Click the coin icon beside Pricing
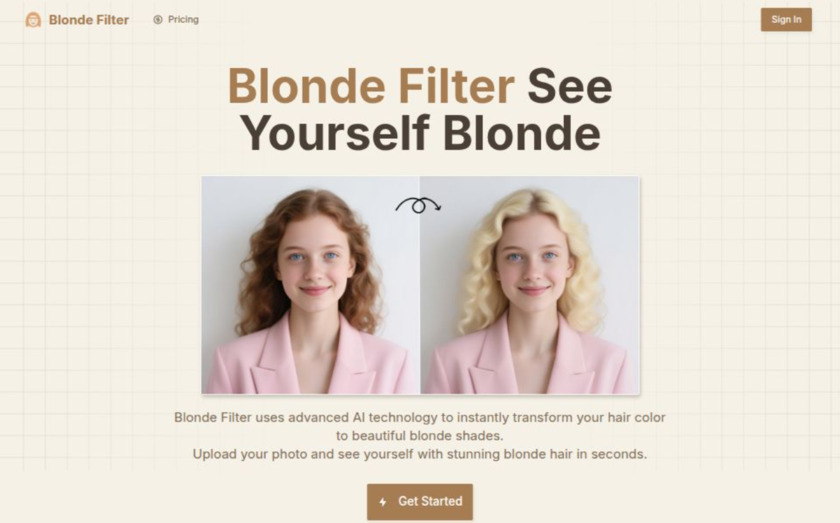The width and height of the screenshot is (840, 523). point(158,20)
